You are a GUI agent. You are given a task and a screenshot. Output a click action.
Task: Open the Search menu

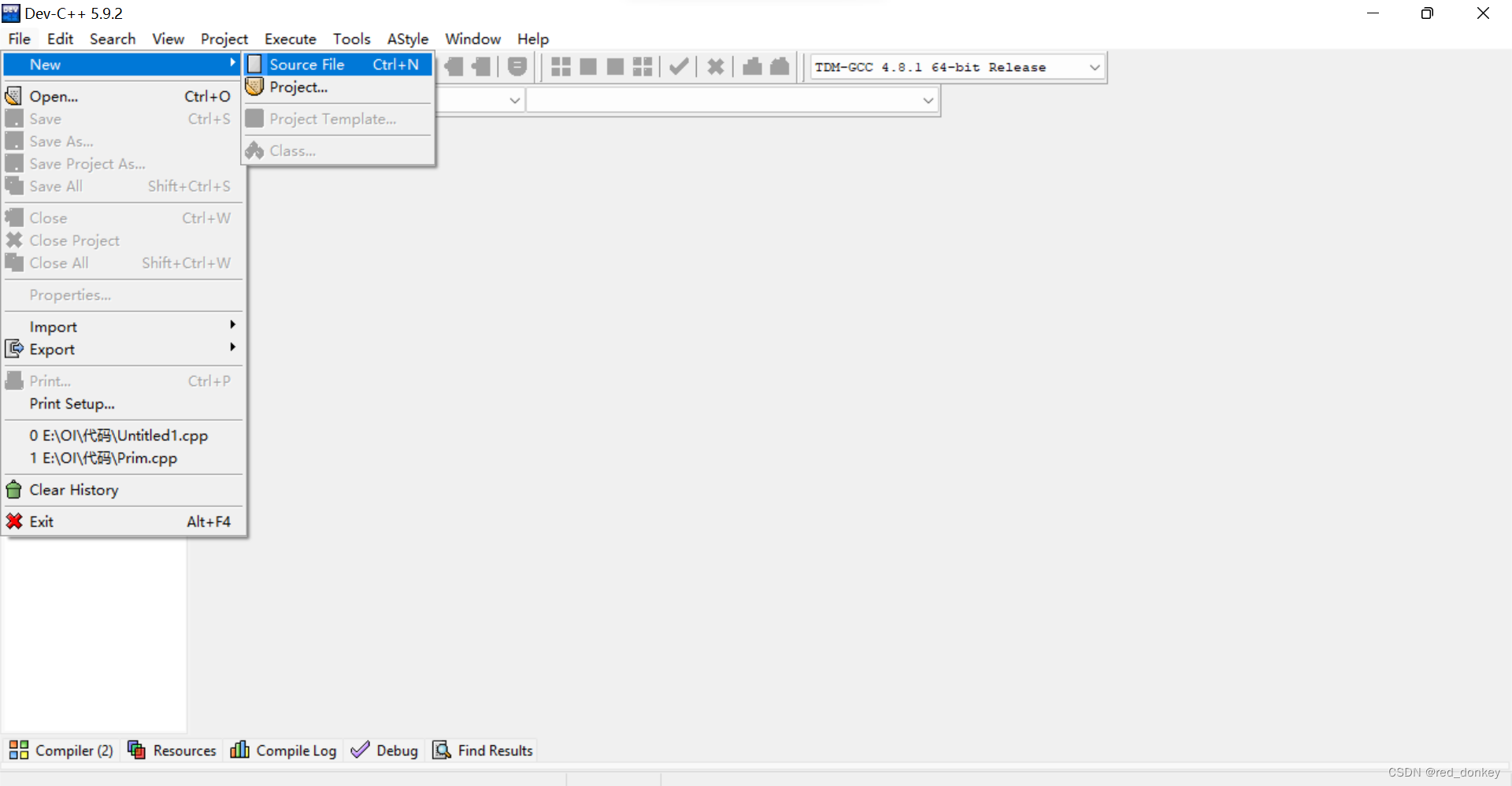coord(113,39)
